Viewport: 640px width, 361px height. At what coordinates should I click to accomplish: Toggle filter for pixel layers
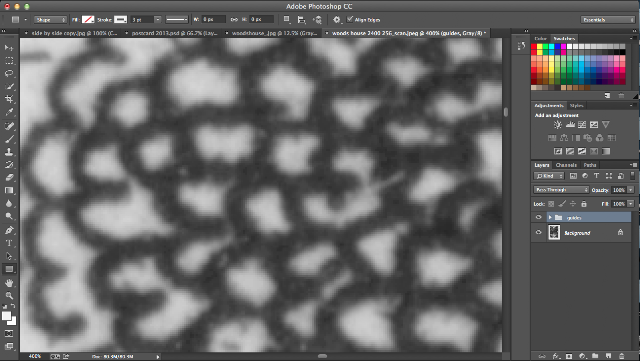click(573, 176)
